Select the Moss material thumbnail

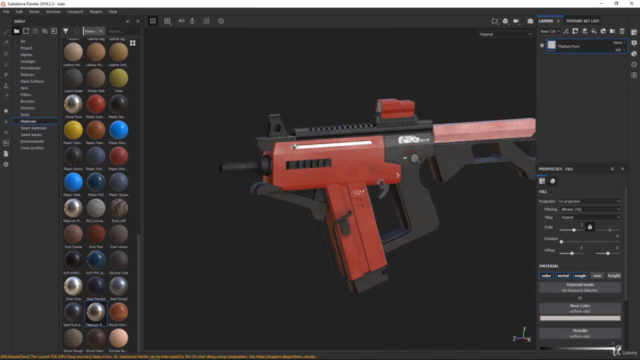coord(118,78)
